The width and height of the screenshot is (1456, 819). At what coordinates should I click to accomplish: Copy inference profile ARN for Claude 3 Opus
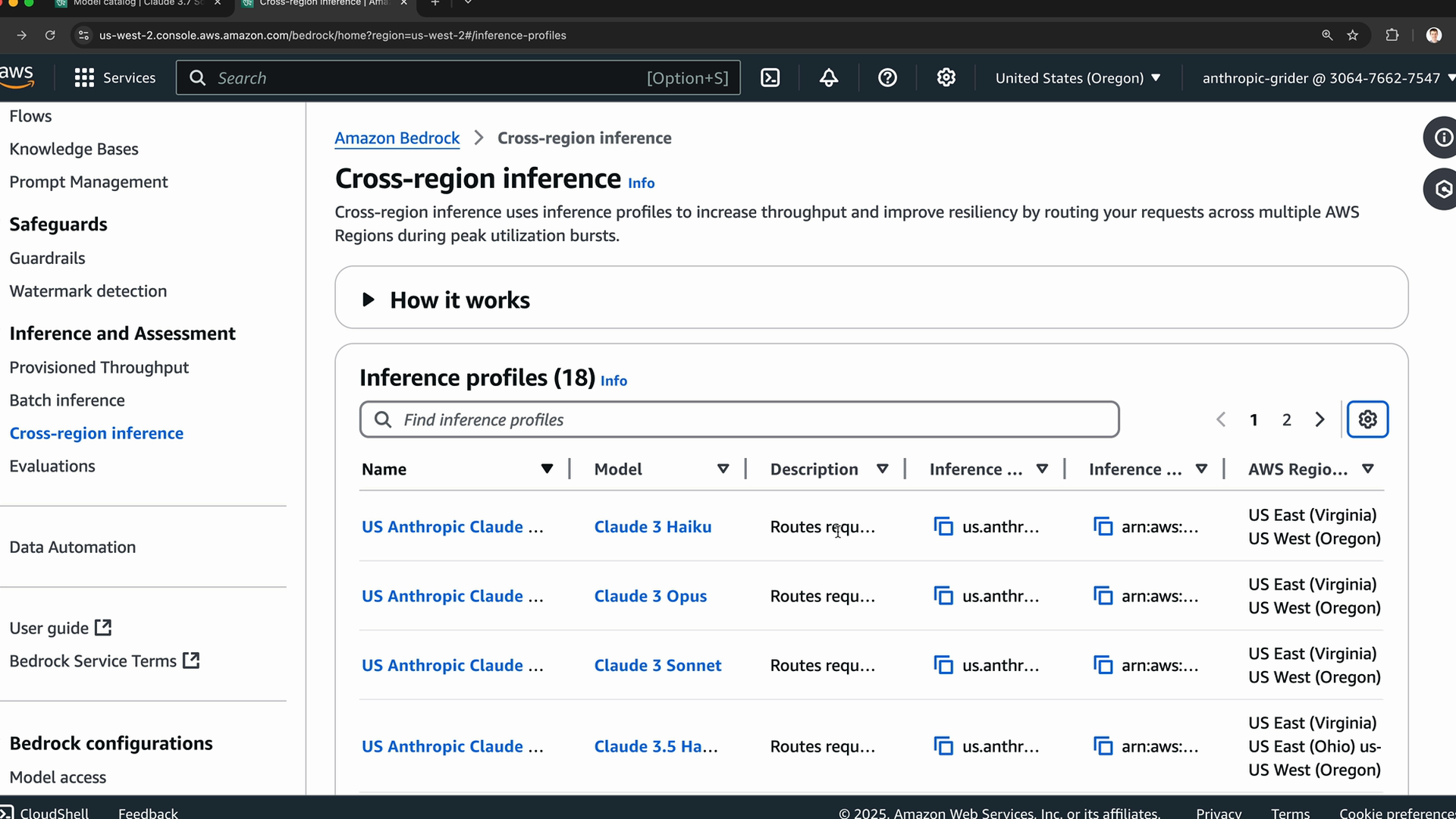[1103, 596]
